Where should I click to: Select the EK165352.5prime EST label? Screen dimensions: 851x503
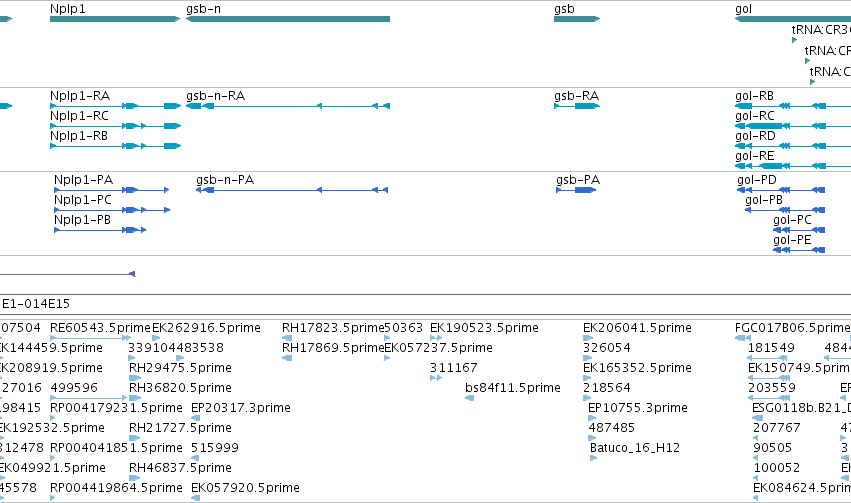[x=637, y=368]
